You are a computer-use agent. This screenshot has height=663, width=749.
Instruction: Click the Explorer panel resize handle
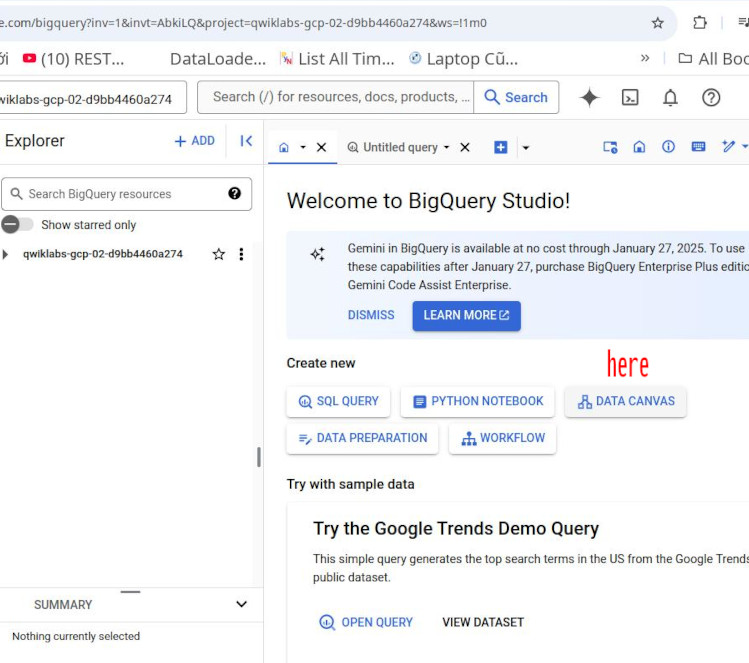[259, 457]
